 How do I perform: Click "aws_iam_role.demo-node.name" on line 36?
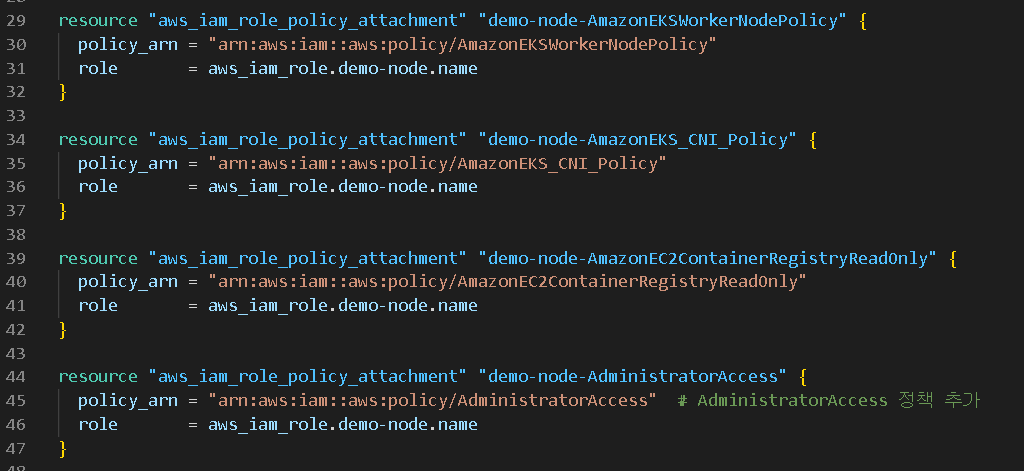(343, 187)
